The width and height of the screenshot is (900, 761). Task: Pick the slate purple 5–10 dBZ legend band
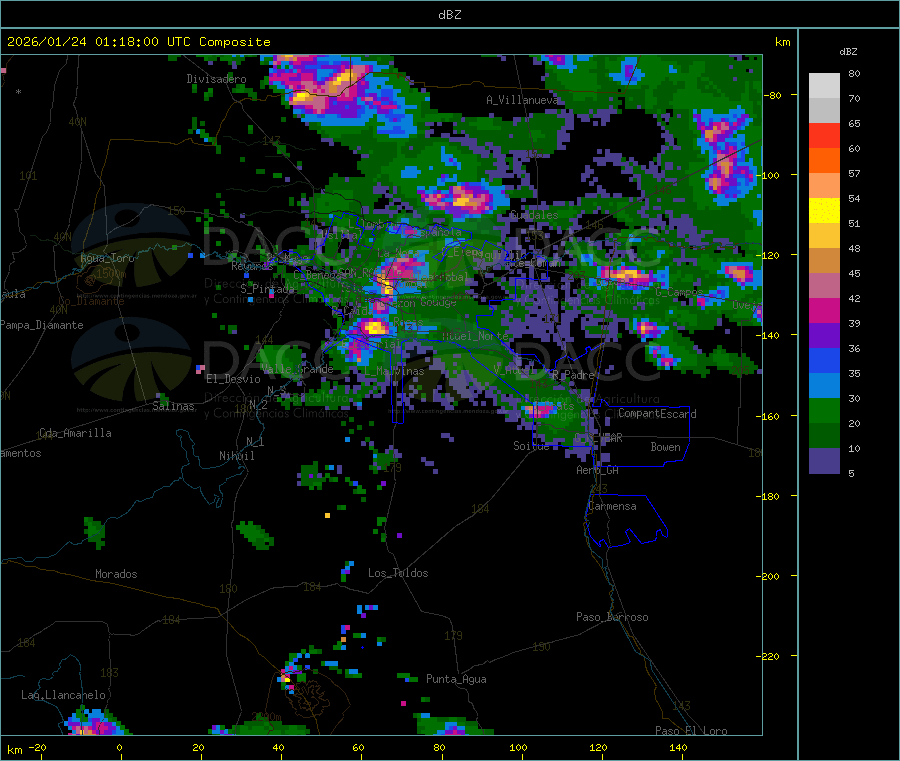pyautogui.click(x=824, y=461)
